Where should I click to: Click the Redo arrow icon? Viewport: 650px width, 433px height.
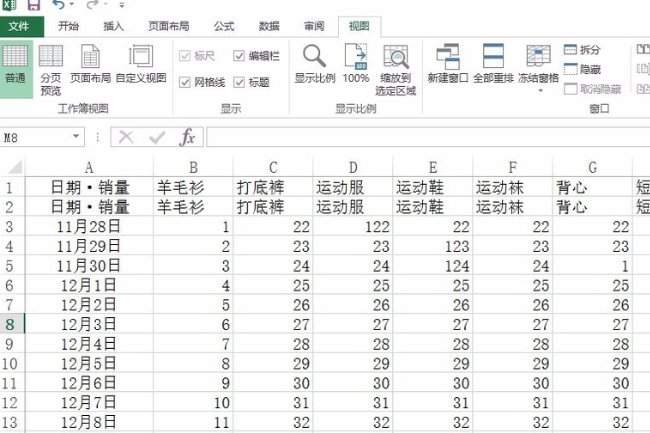point(92,5)
